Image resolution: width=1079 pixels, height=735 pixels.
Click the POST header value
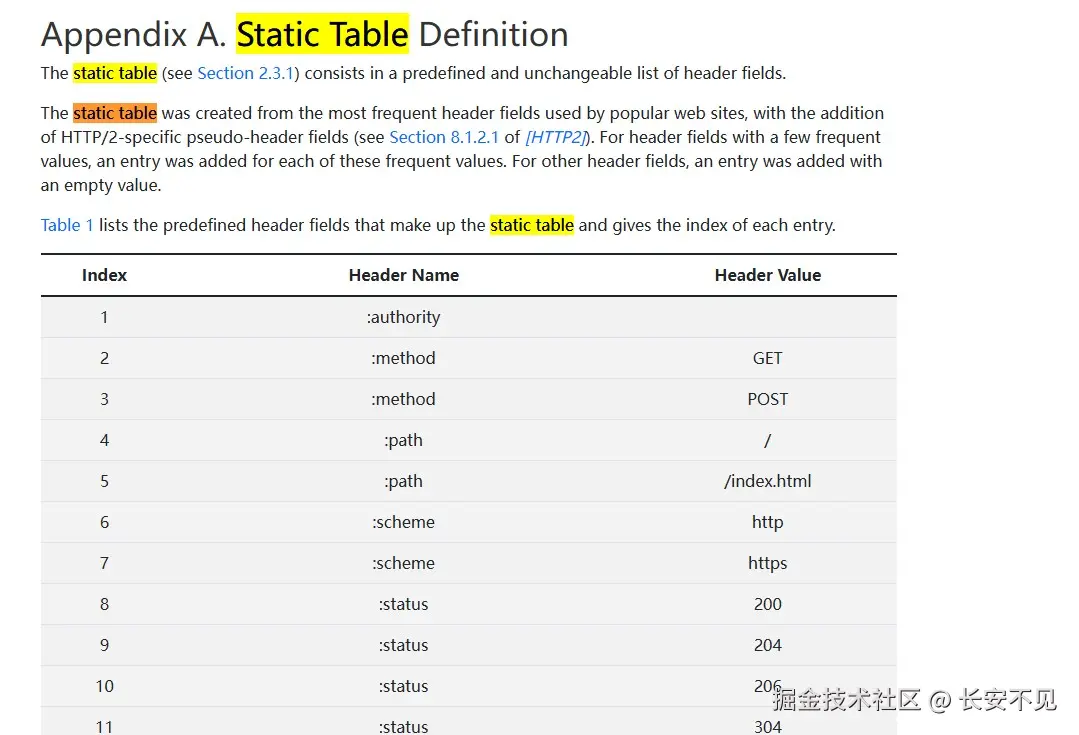point(767,399)
